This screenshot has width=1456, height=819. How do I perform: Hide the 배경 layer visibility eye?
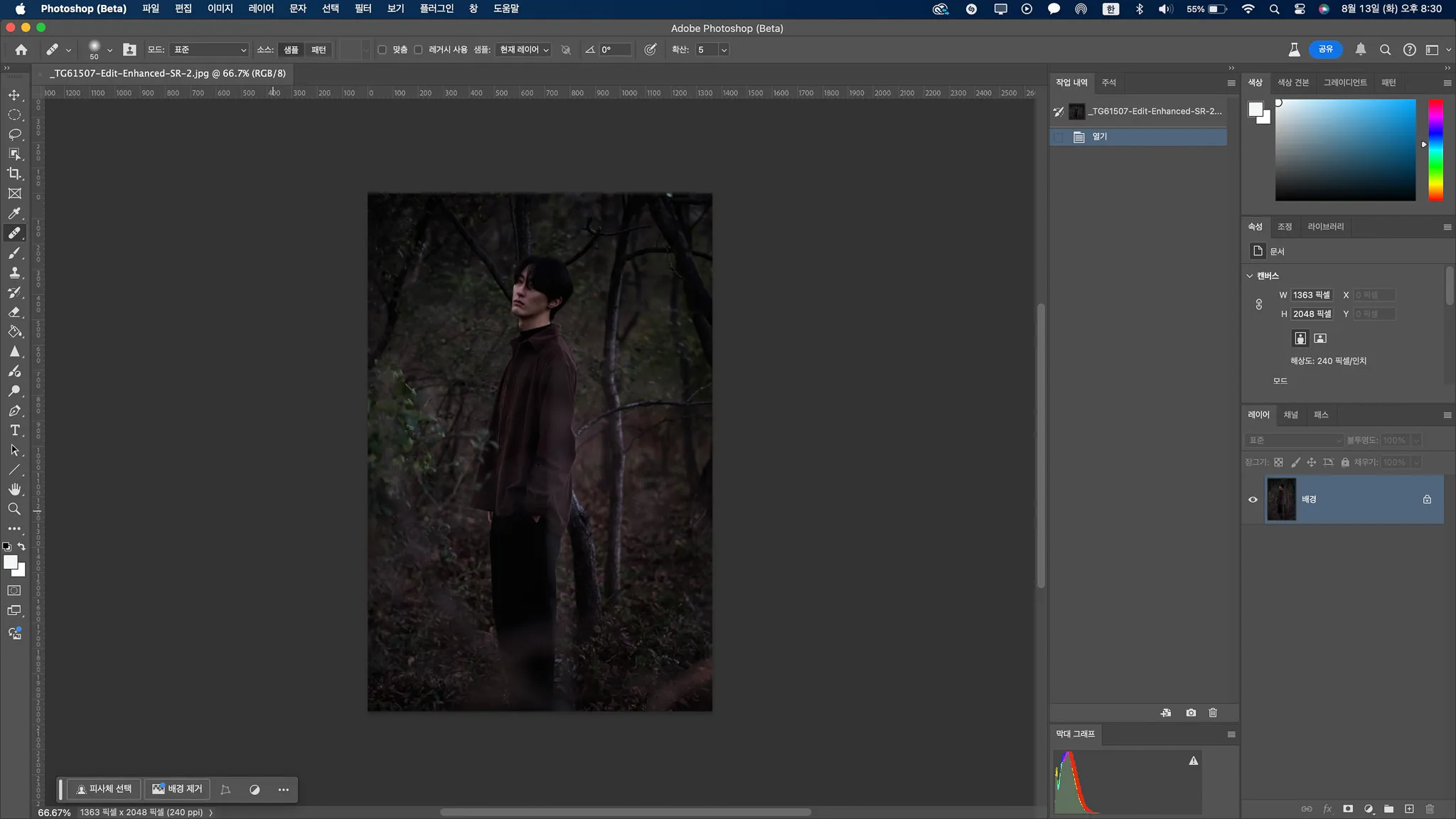tap(1253, 499)
